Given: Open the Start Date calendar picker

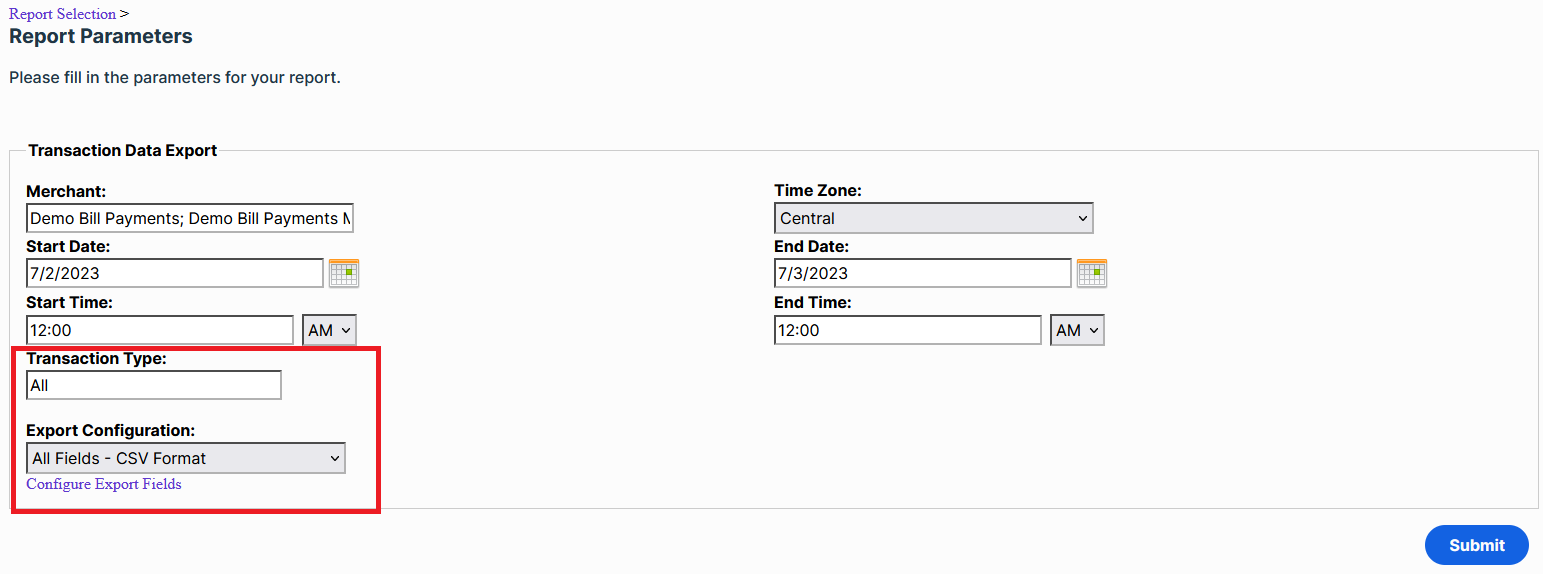Looking at the screenshot, I should tap(343, 273).
